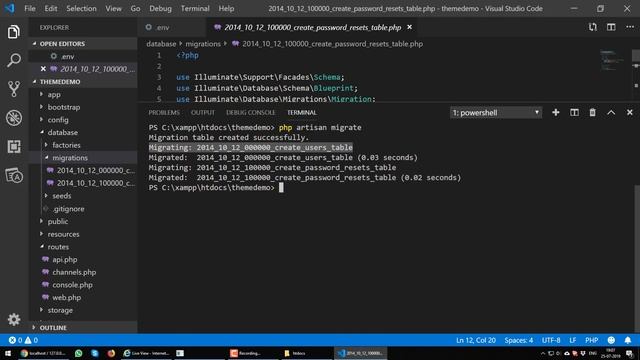Viewport: 640px width, 360px height.
Task: Open the Selection menu
Action: [x=81, y=9]
